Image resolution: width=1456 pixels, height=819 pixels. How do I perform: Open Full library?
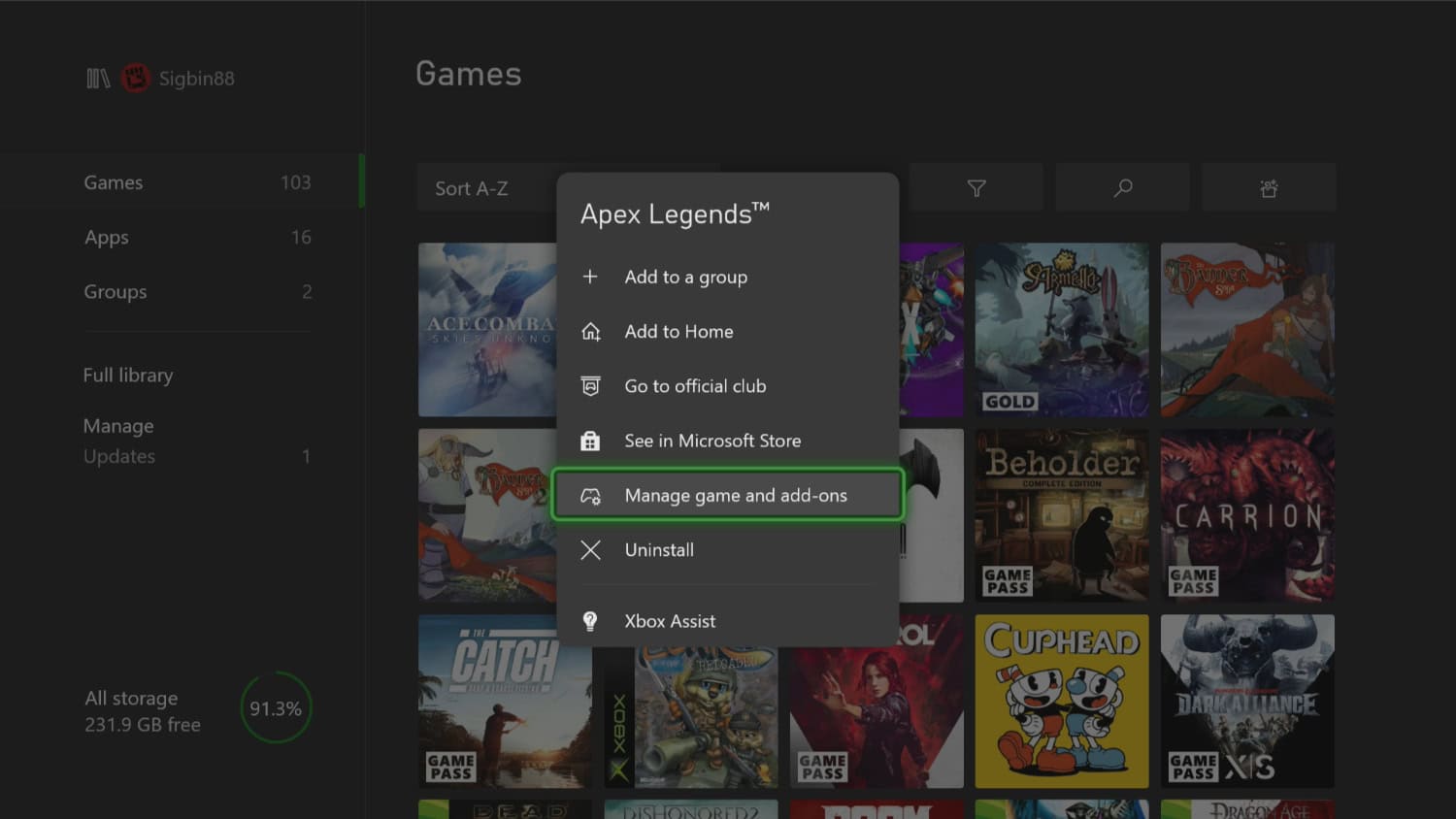point(128,376)
